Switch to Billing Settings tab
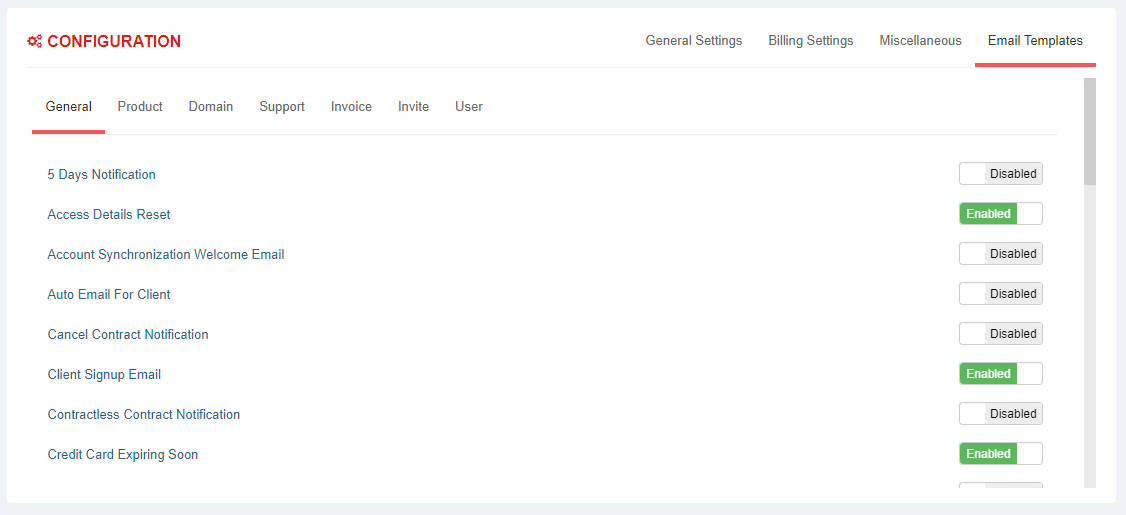 811,41
